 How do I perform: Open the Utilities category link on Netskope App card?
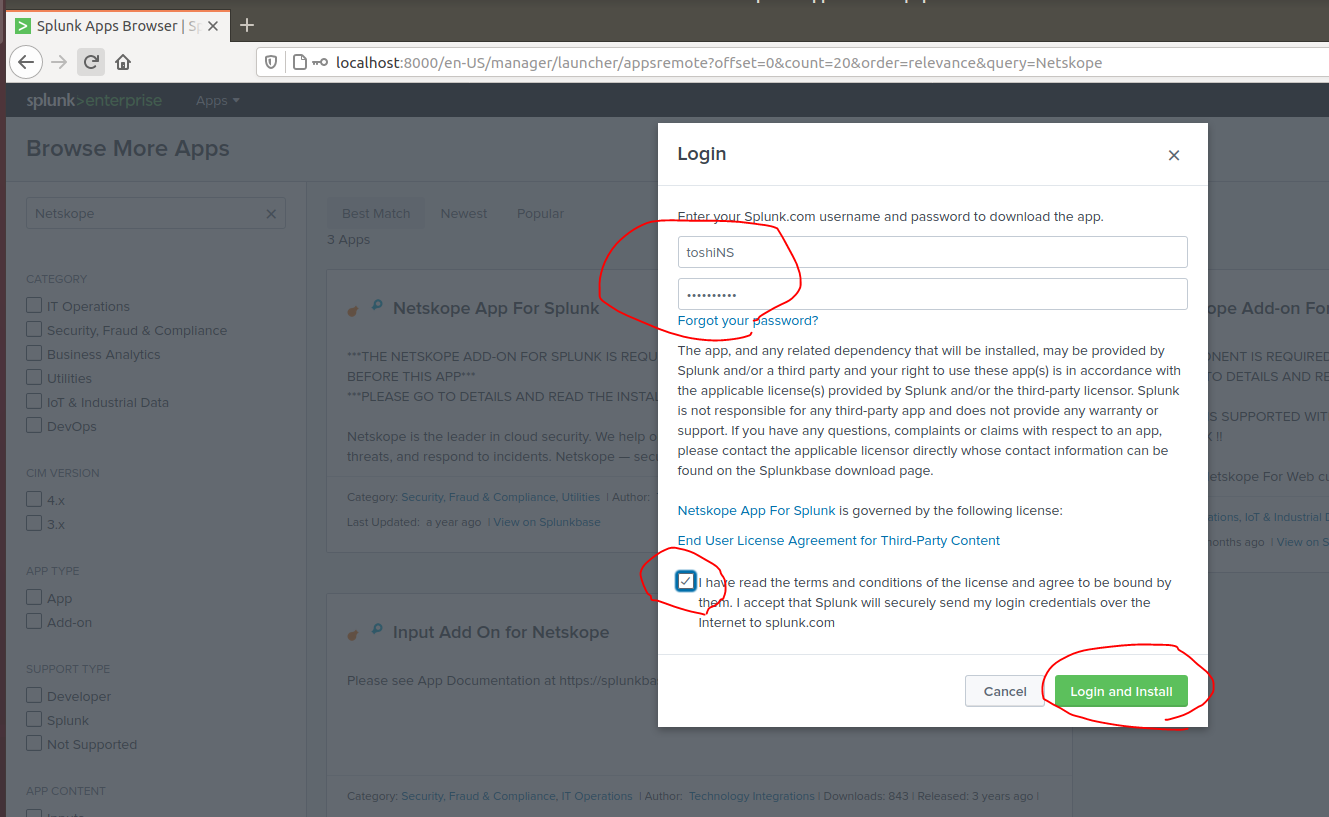581,497
